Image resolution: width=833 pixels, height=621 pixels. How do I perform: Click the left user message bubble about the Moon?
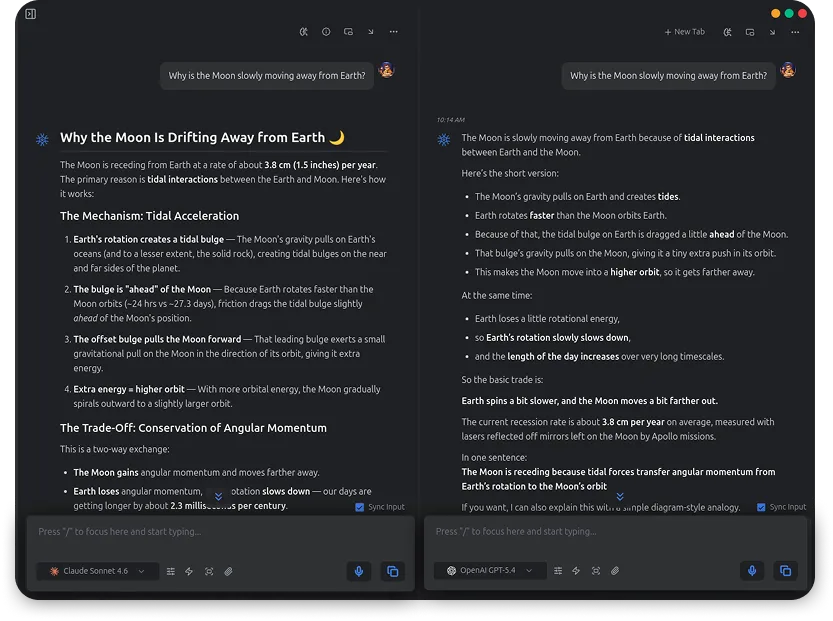(x=267, y=75)
